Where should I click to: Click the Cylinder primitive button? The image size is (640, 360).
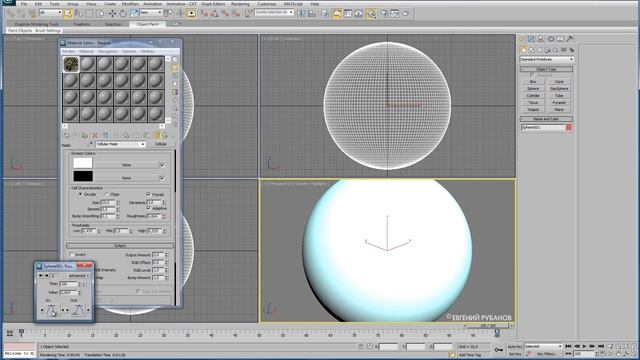533,96
